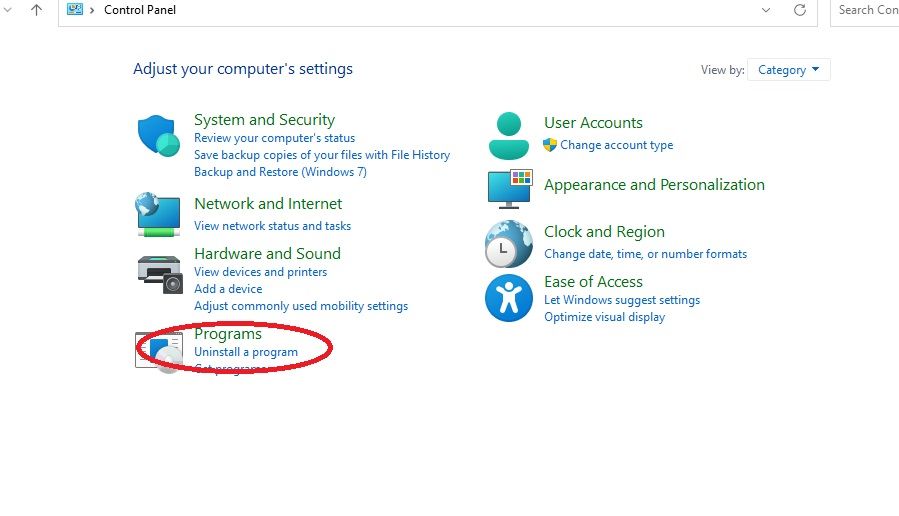Open the View by Category dropdown

(788, 70)
